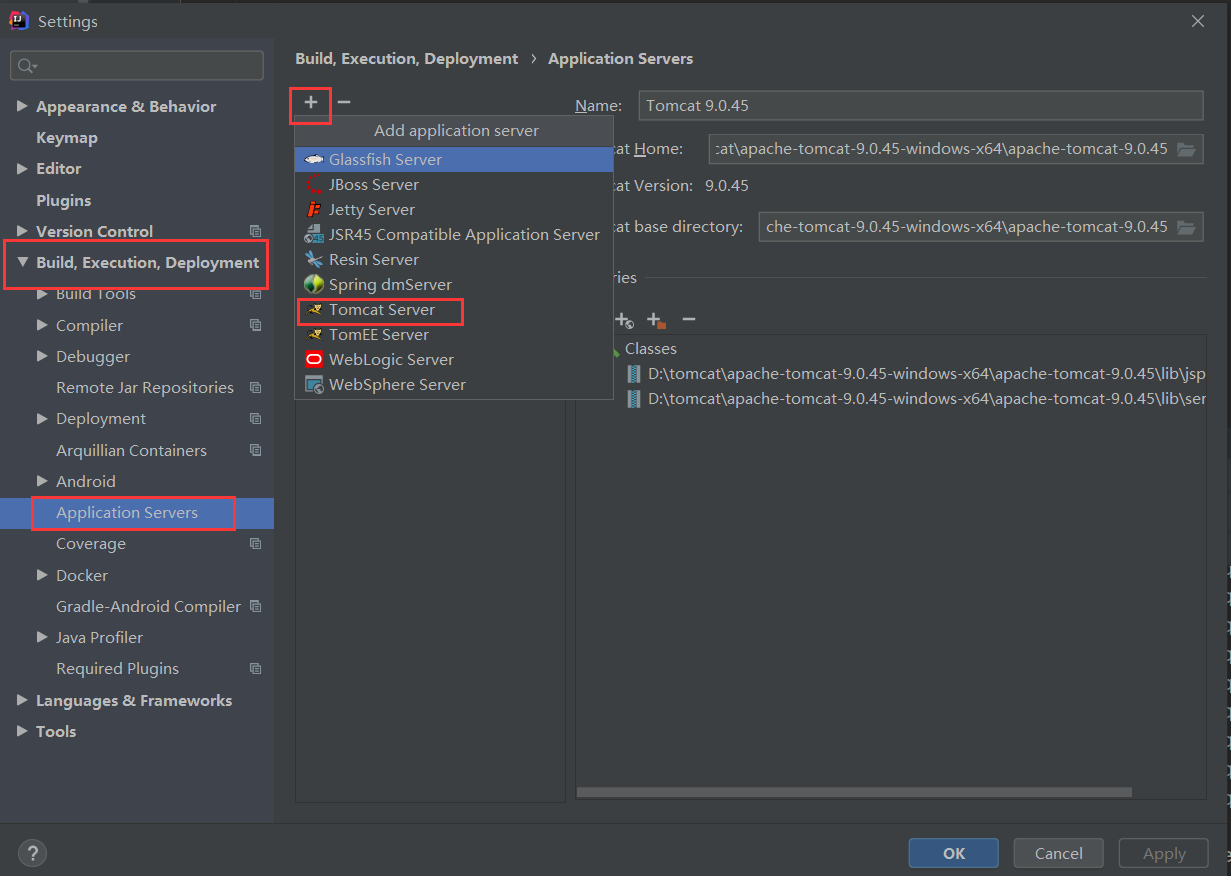This screenshot has height=876, width=1231.
Task: Click the JBoss Server icon
Action: 314,185
